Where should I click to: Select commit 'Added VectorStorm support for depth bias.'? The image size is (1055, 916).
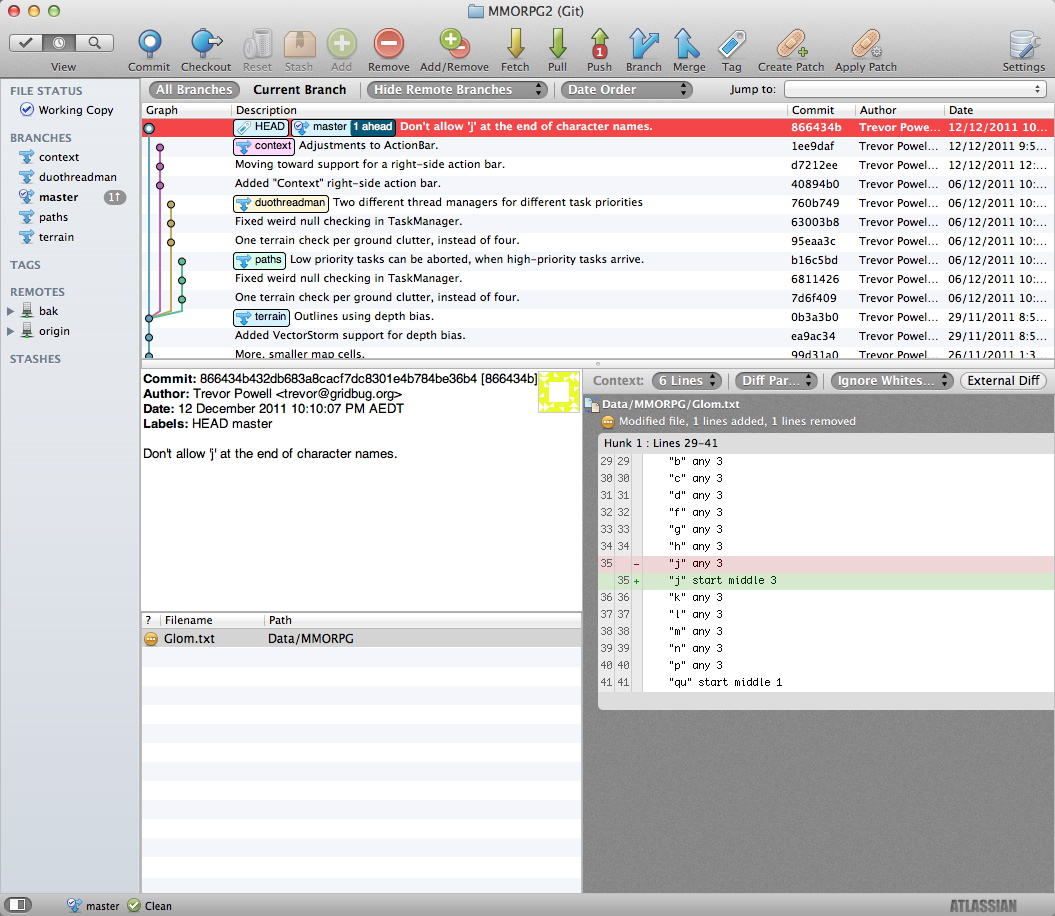coord(597,335)
